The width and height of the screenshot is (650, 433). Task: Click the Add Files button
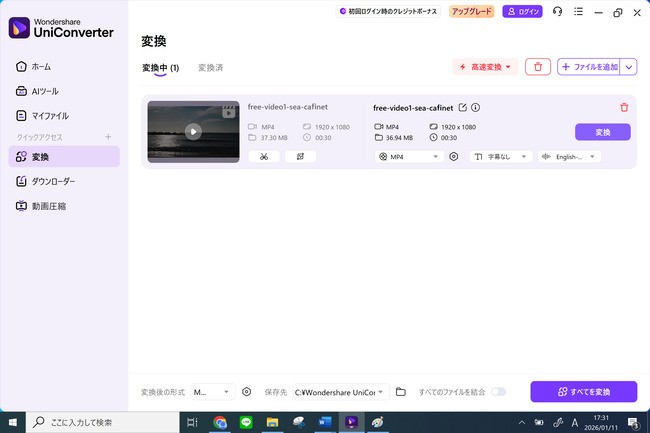(x=589, y=67)
